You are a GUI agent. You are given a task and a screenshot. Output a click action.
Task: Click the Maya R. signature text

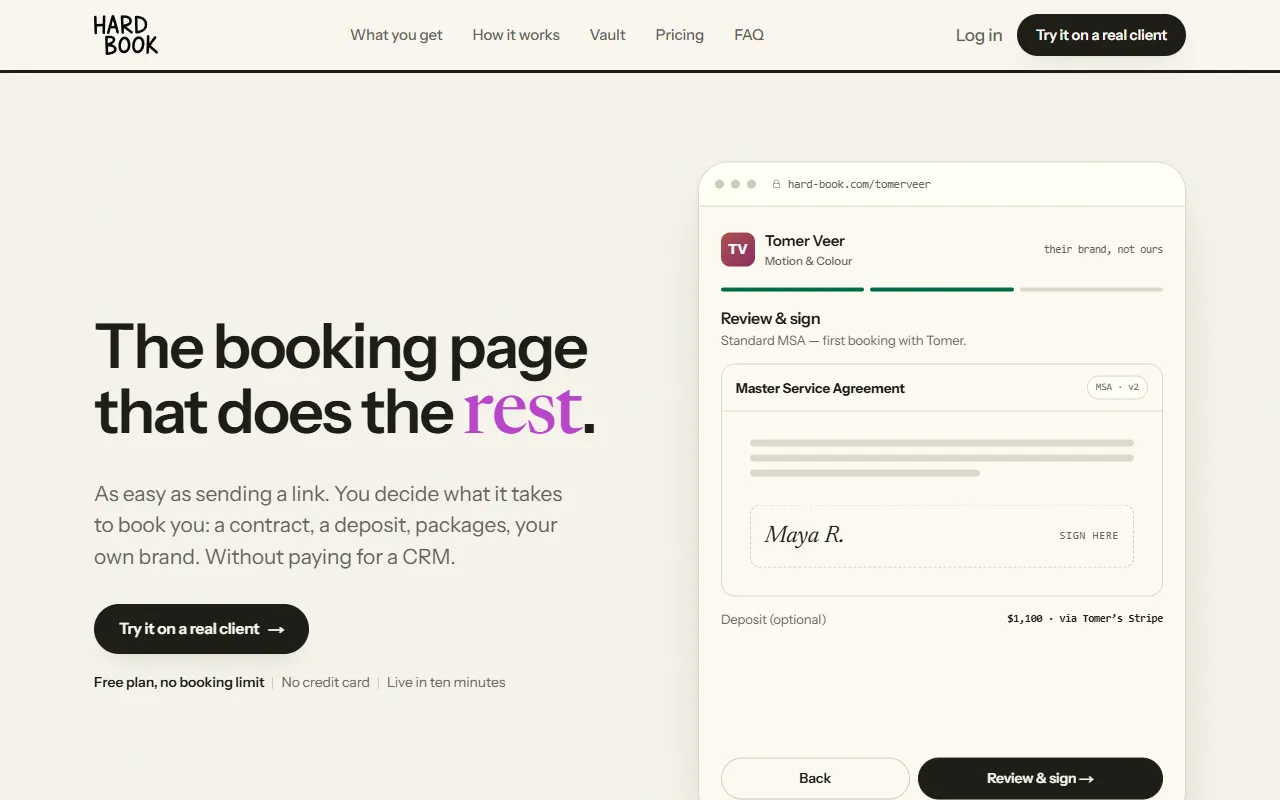point(804,535)
